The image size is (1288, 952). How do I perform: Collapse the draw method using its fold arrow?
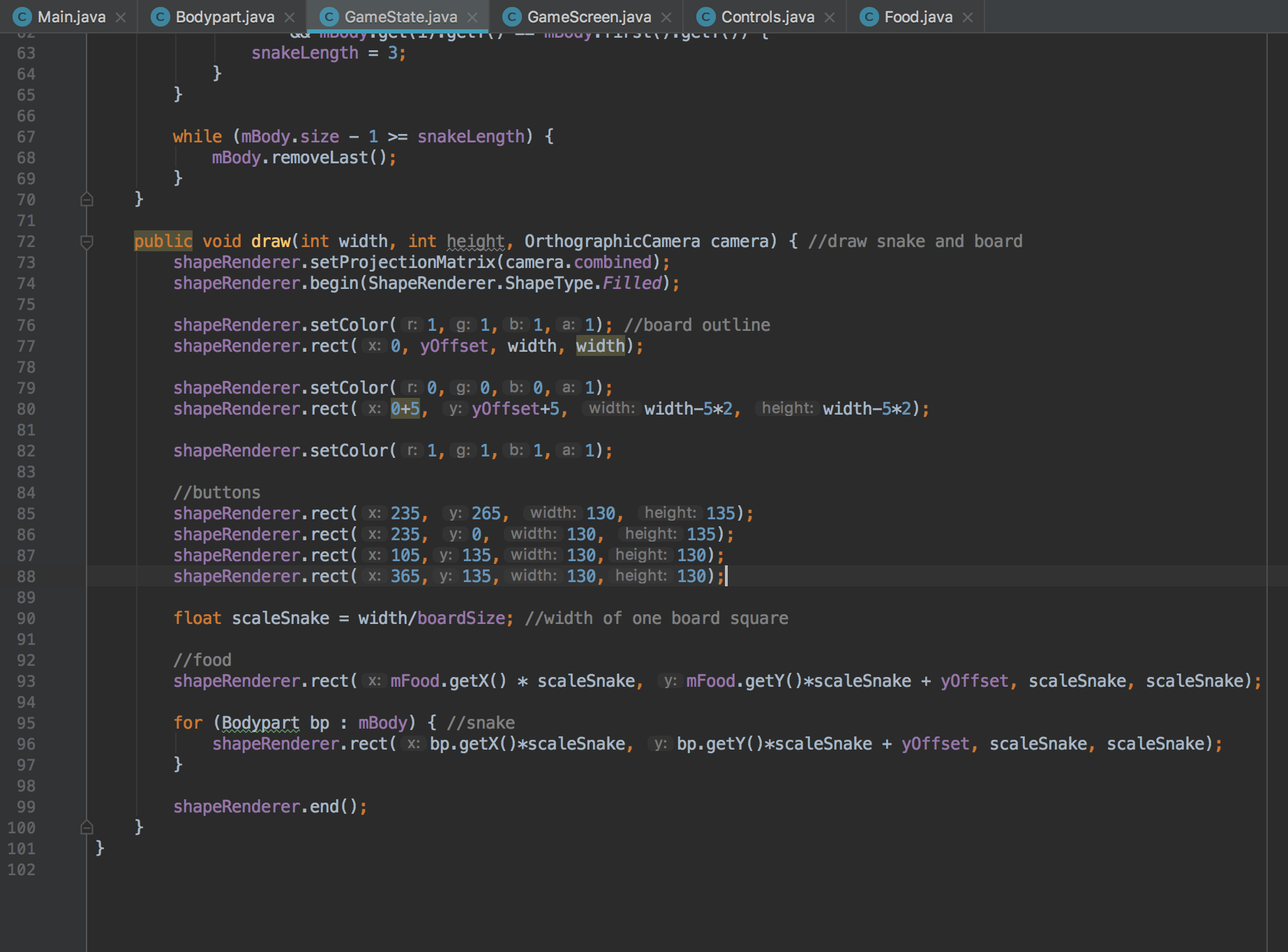87,242
